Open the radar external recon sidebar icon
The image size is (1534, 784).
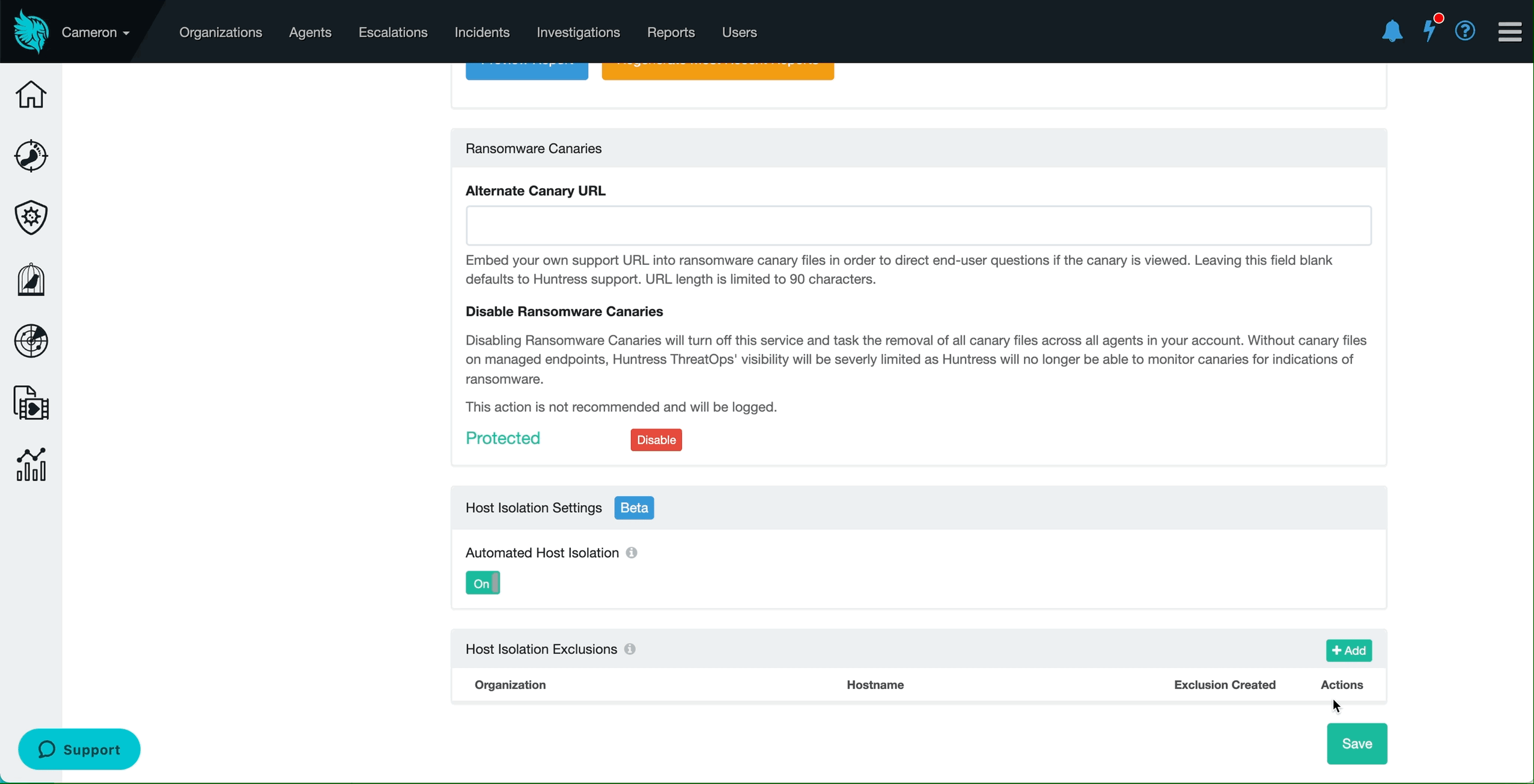[x=31, y=341]
